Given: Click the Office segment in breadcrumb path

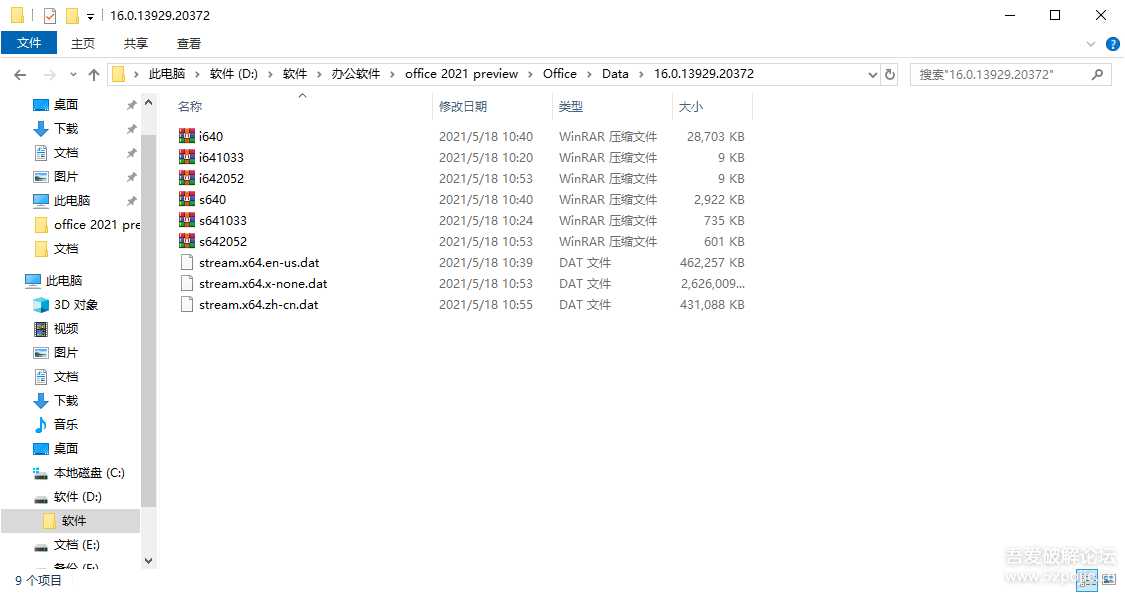Looking at the screenshot, I should pyautogui.click(x=559, y=74).
